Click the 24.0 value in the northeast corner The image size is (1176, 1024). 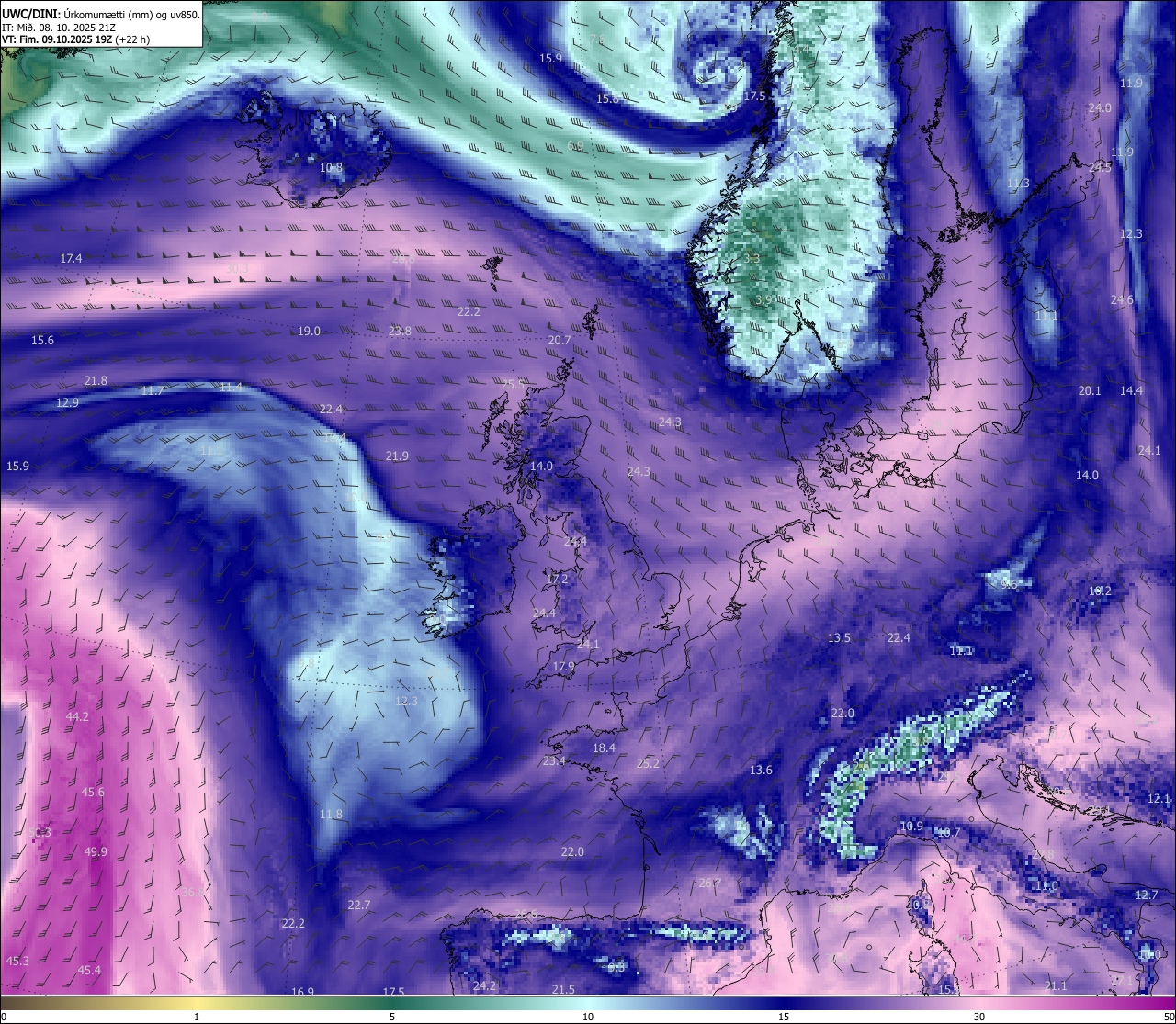(1100, 108)
